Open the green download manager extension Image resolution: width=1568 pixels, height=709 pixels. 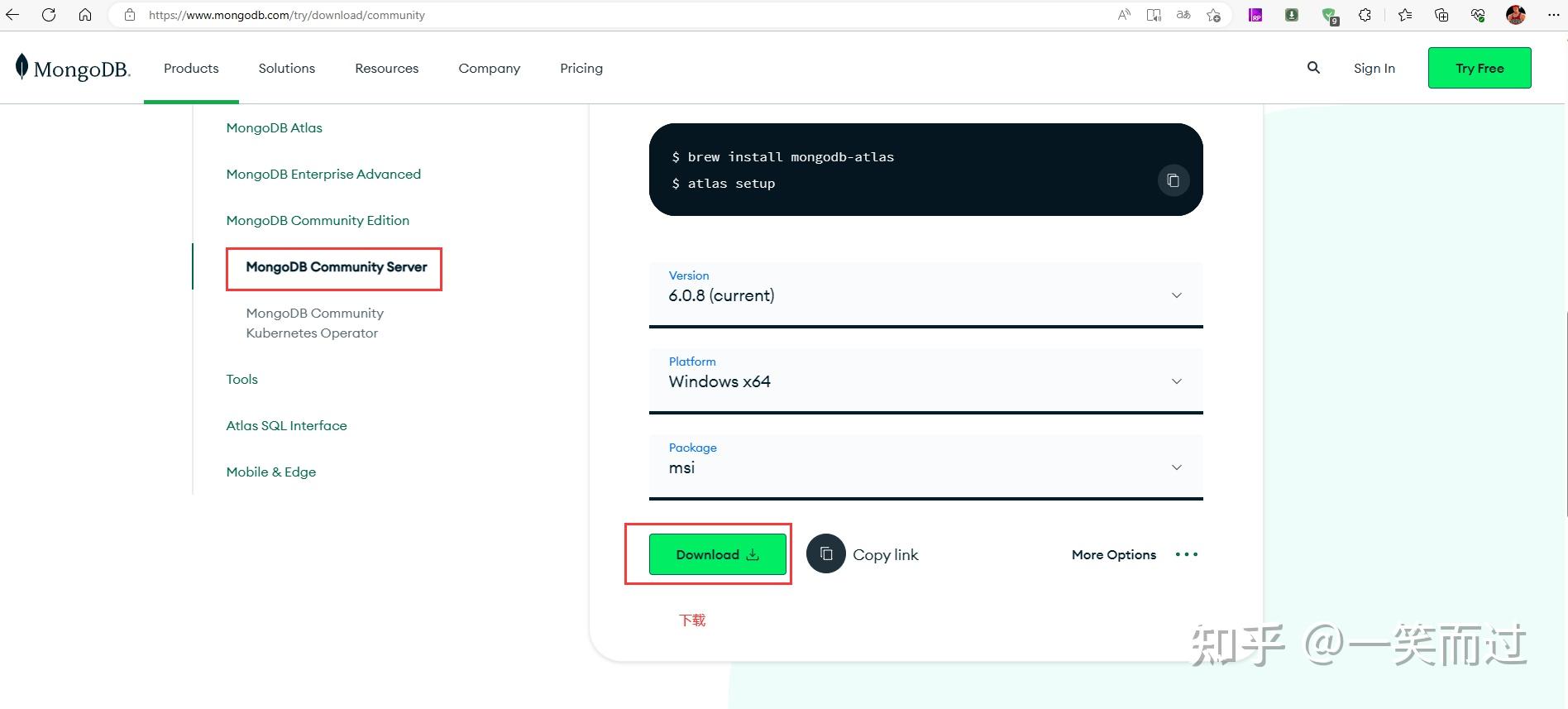click(1292, 15)
